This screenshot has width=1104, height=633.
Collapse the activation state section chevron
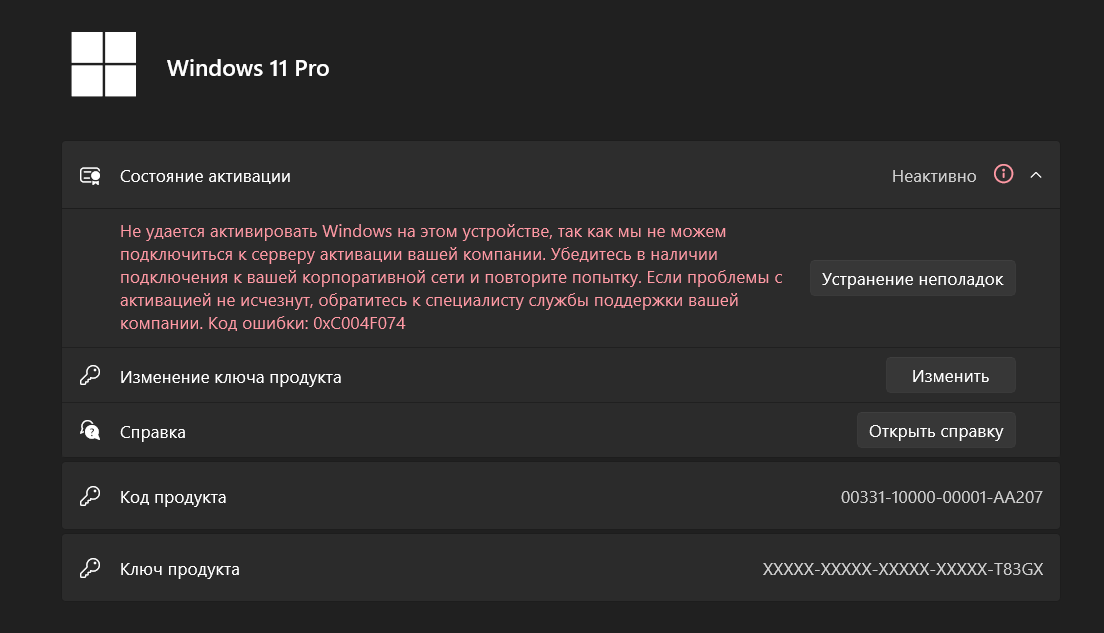point(1036,175)
